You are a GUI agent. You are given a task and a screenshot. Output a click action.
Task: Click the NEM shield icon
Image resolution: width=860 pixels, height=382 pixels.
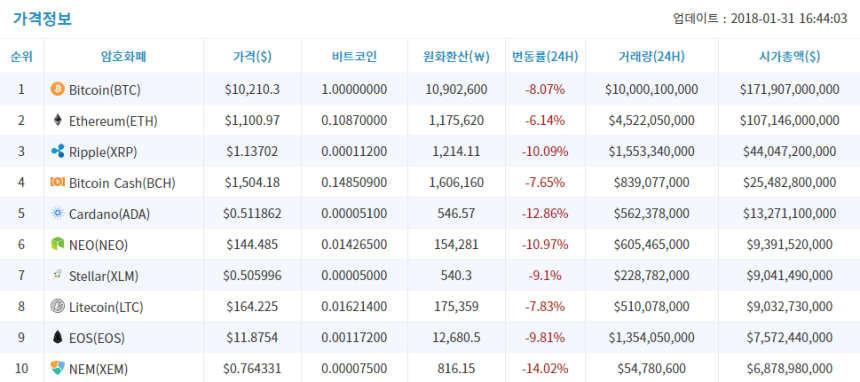tap(58, 368)
